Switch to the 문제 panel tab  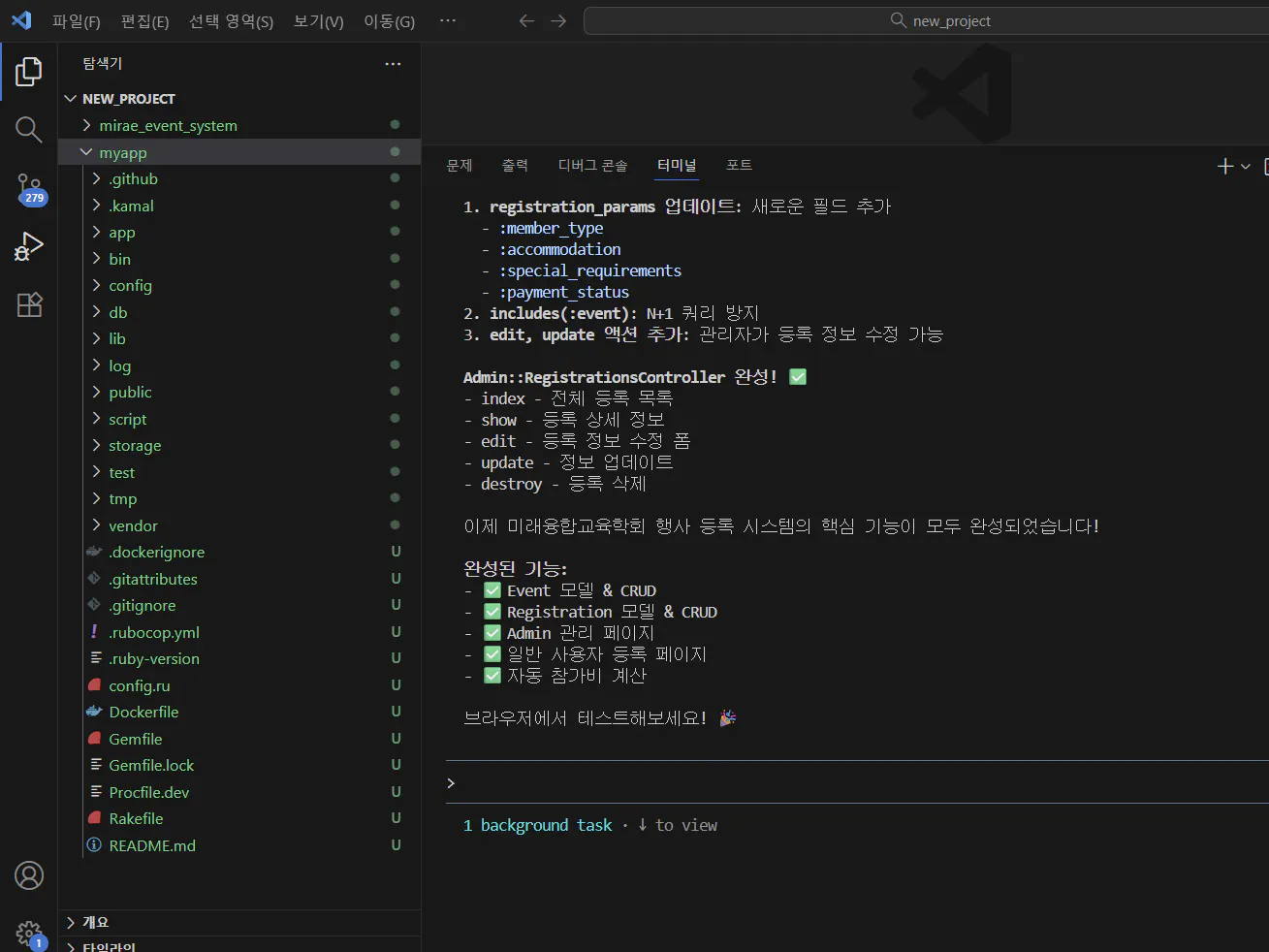tap(460, 166)
